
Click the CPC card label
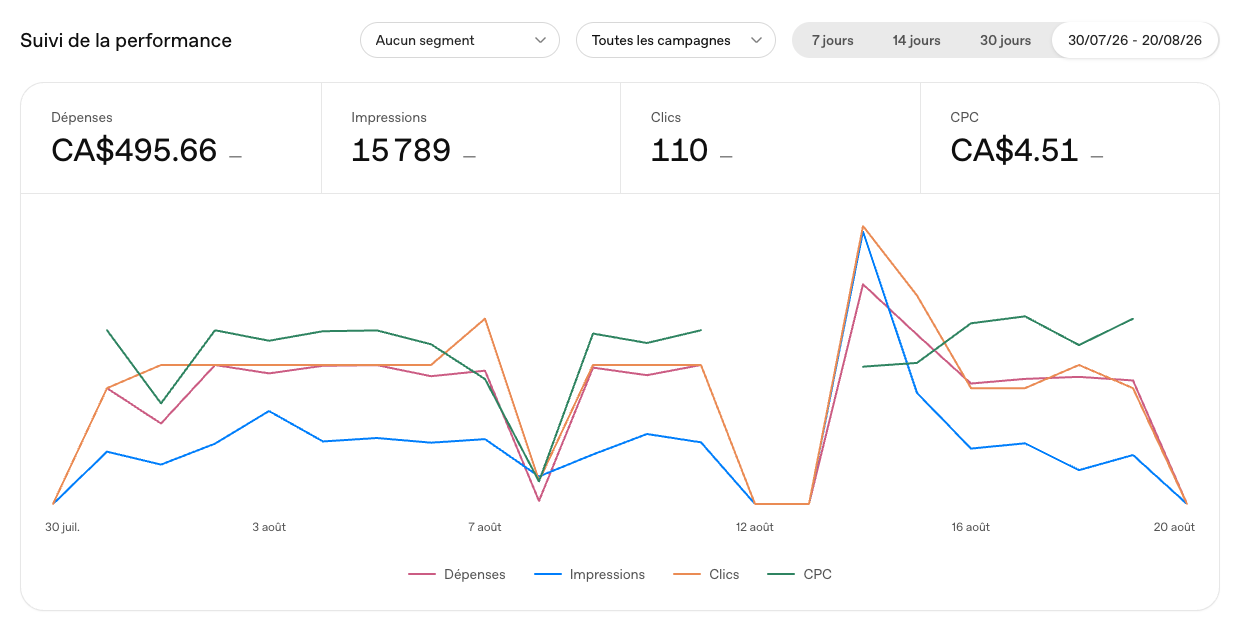pos(964,118)
